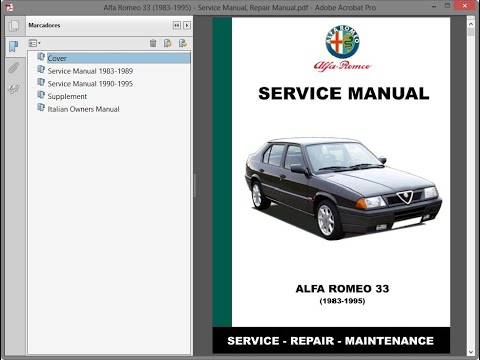
Task: Maximize the Acrobat window
Action: coord(447,6)
